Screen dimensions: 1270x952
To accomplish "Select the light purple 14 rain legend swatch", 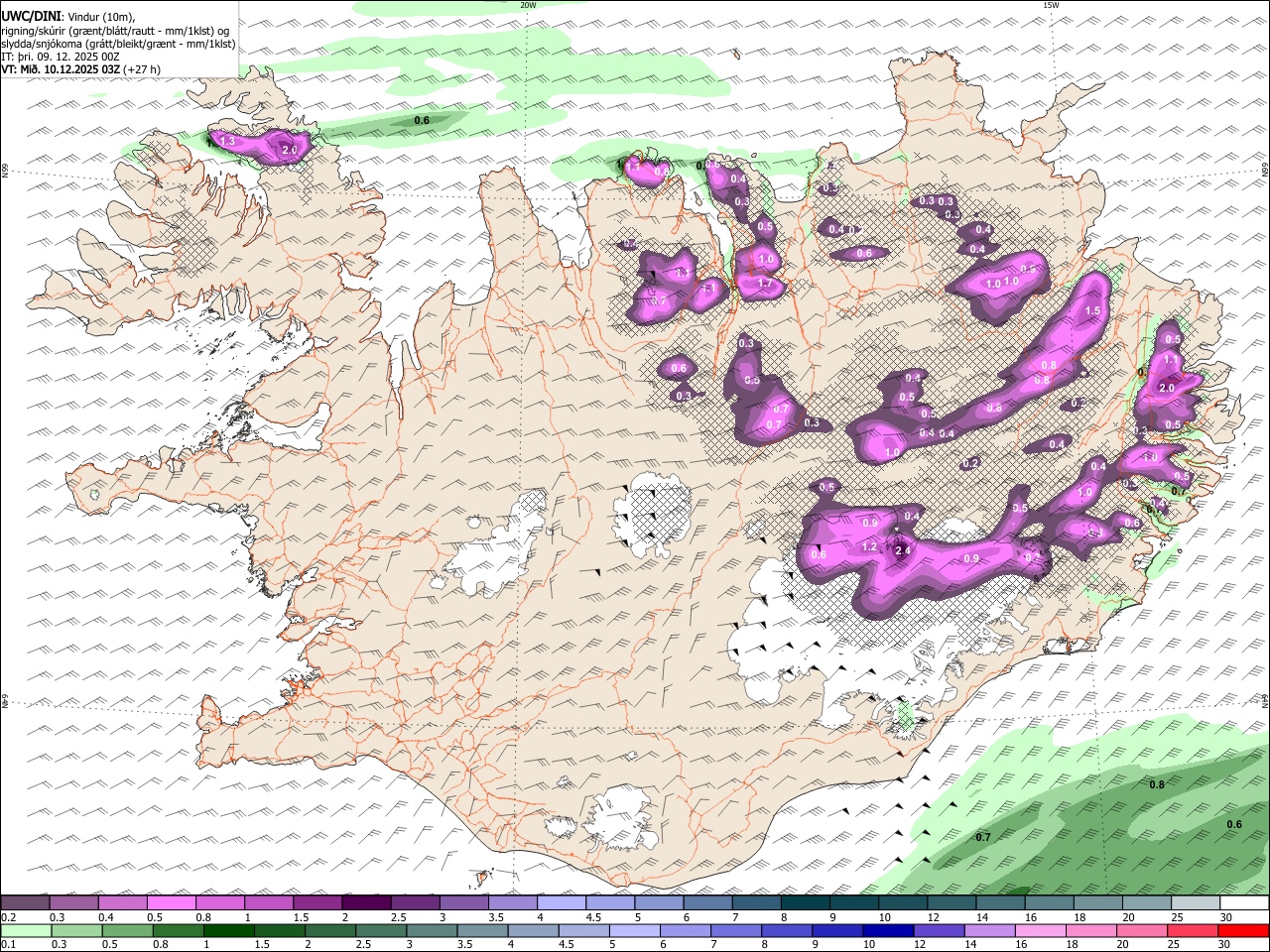I will (x=988, y=931).
